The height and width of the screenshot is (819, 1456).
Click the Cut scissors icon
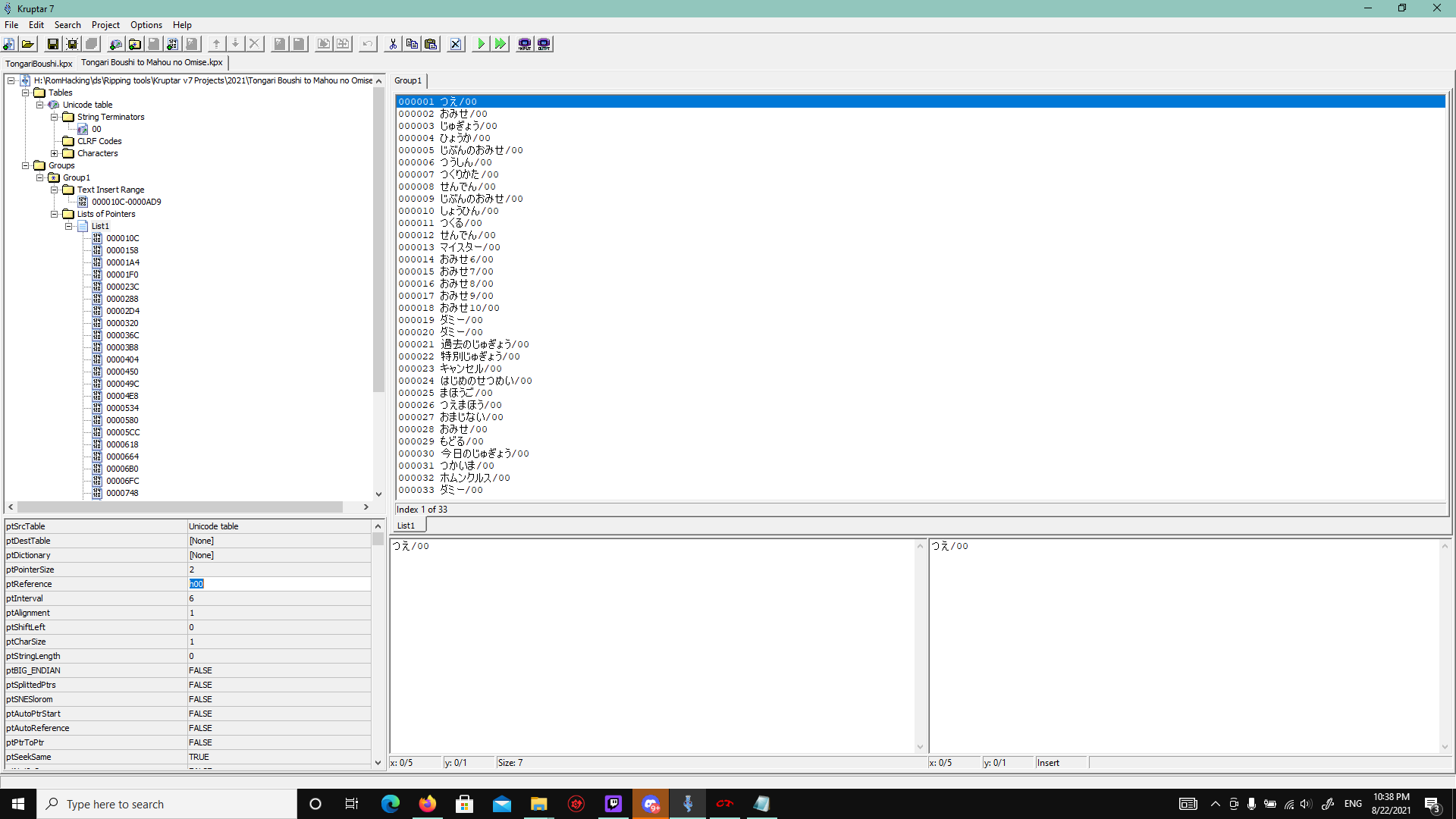(x=393, y=44)
